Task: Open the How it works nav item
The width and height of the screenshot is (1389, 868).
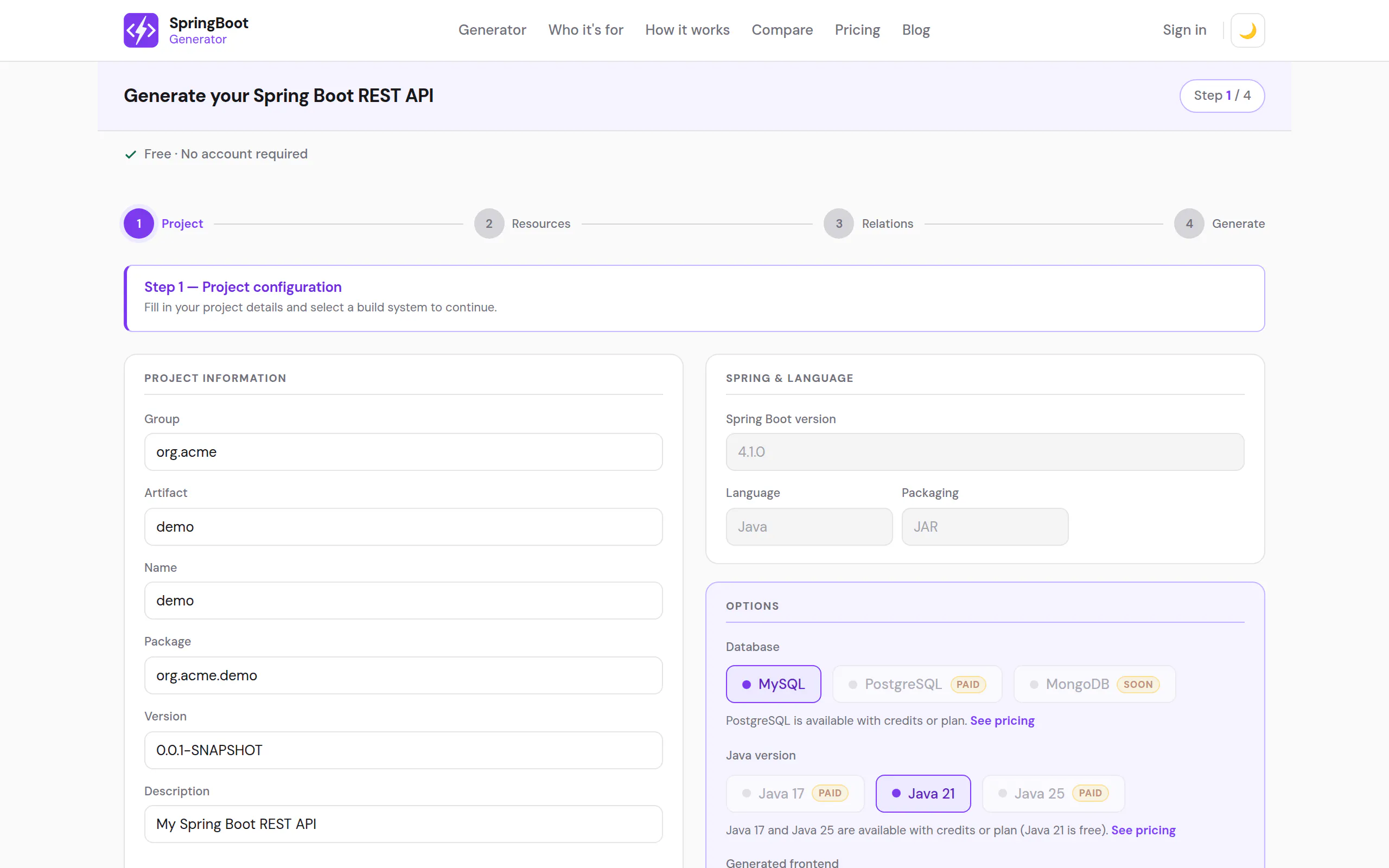Action: (687, 30)
